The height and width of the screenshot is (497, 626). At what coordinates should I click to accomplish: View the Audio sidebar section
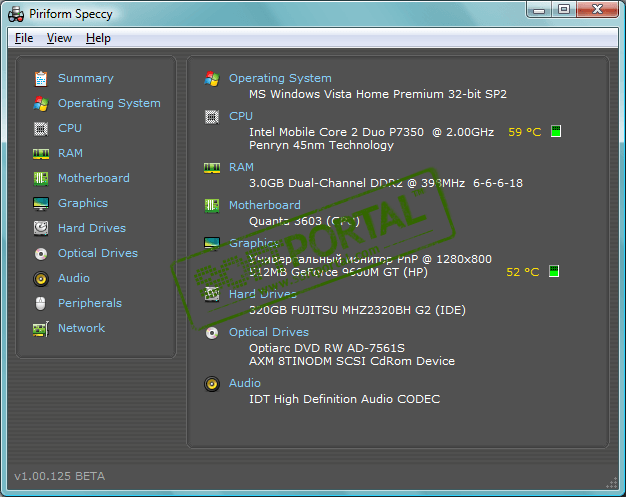[x=74, y=278]
